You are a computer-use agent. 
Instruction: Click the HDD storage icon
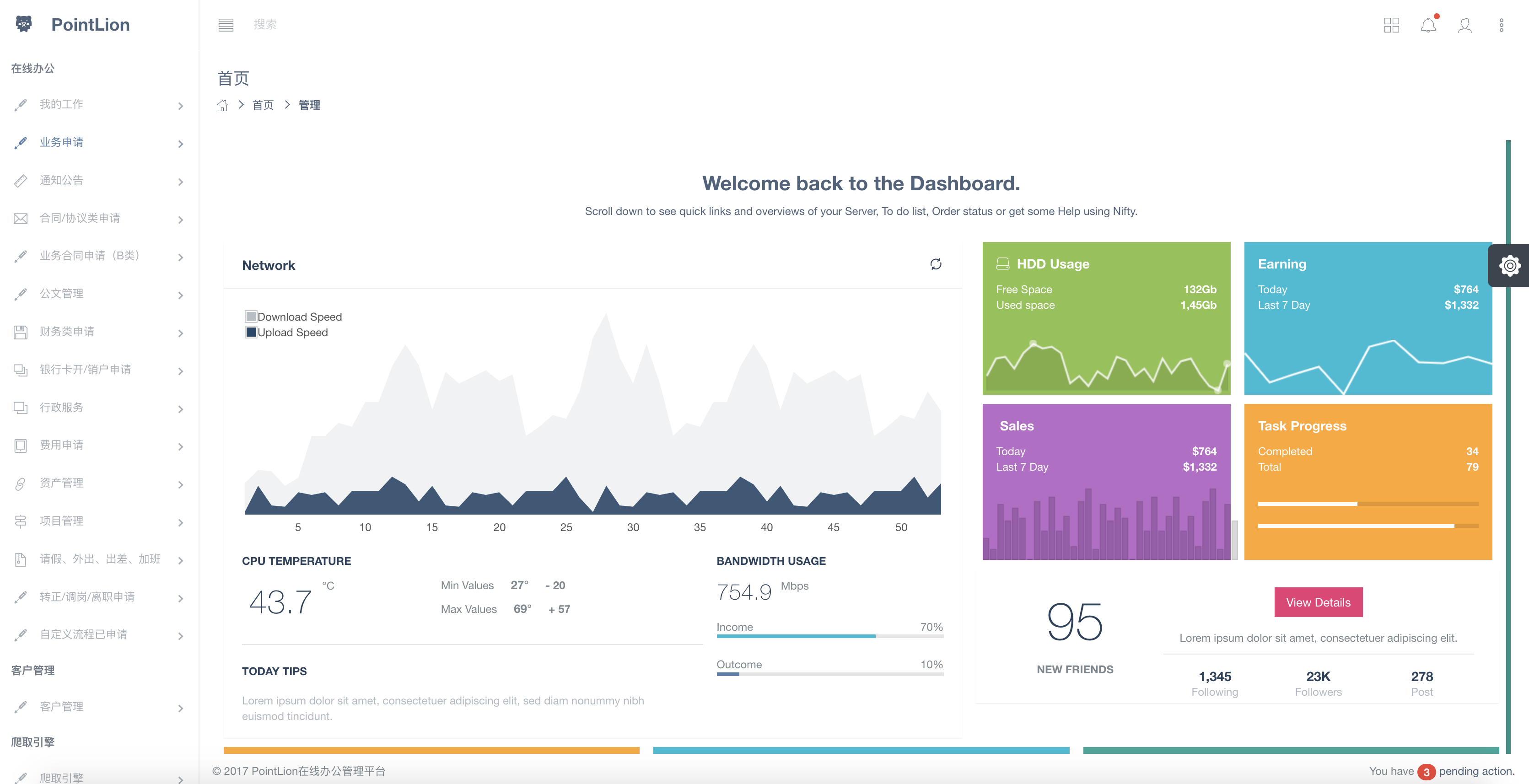click(1002, 263)
